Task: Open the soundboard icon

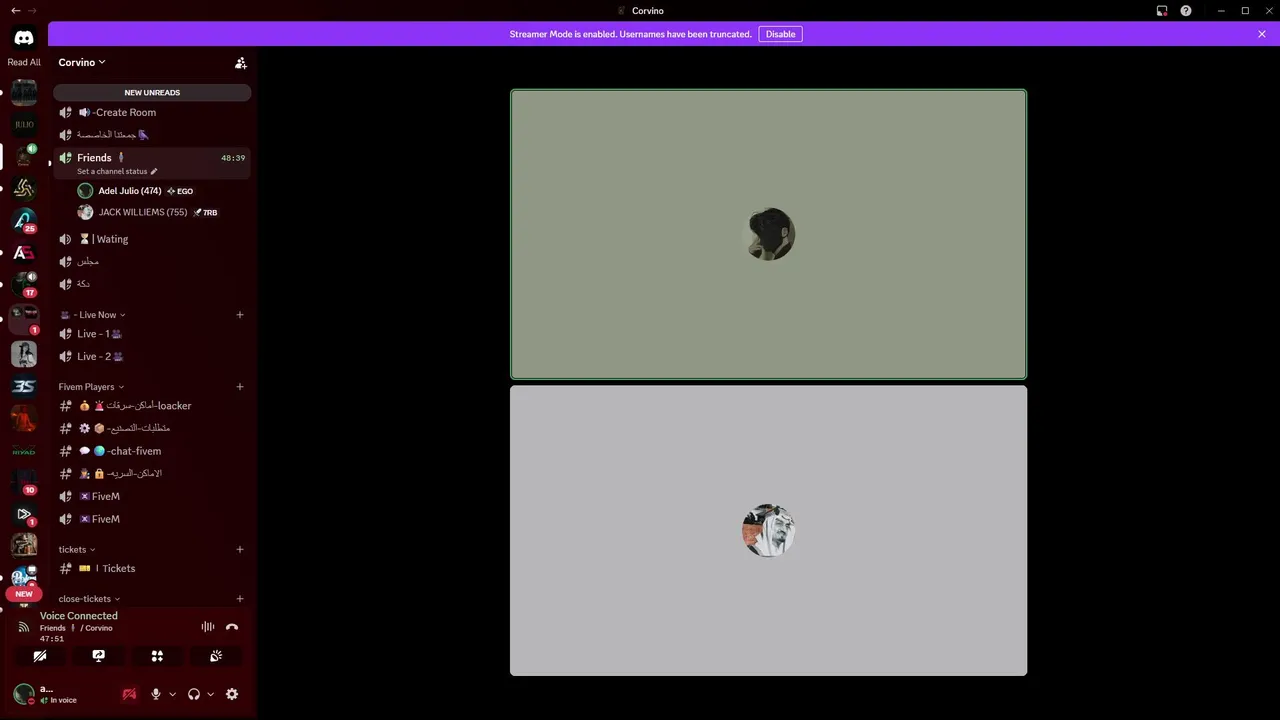Action: coord(216,656)
